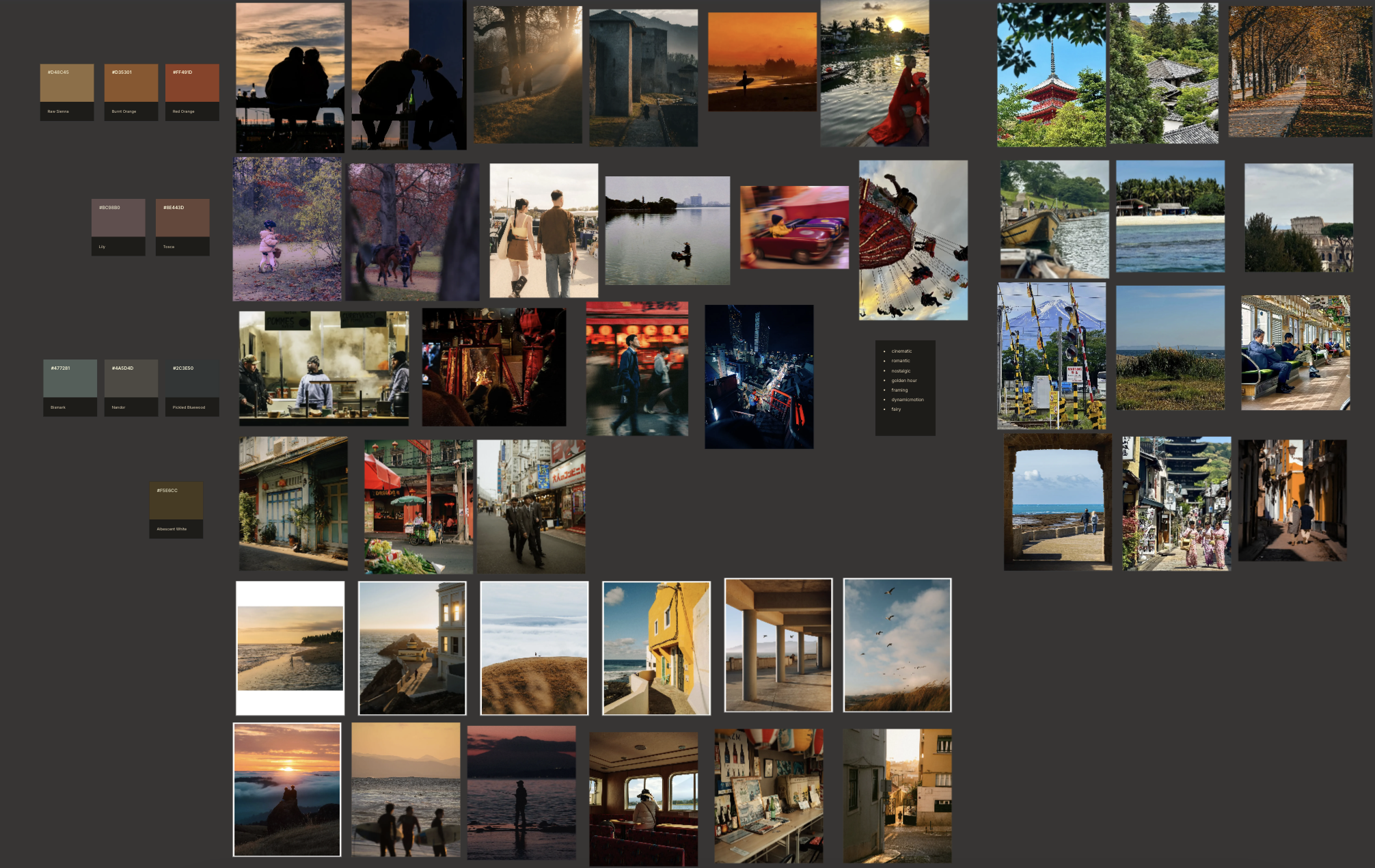Select the couple sitting on bench silhouette photo
Viewport: 1375px width, 868px height.
pyautogui.click(x=290, y=78)
